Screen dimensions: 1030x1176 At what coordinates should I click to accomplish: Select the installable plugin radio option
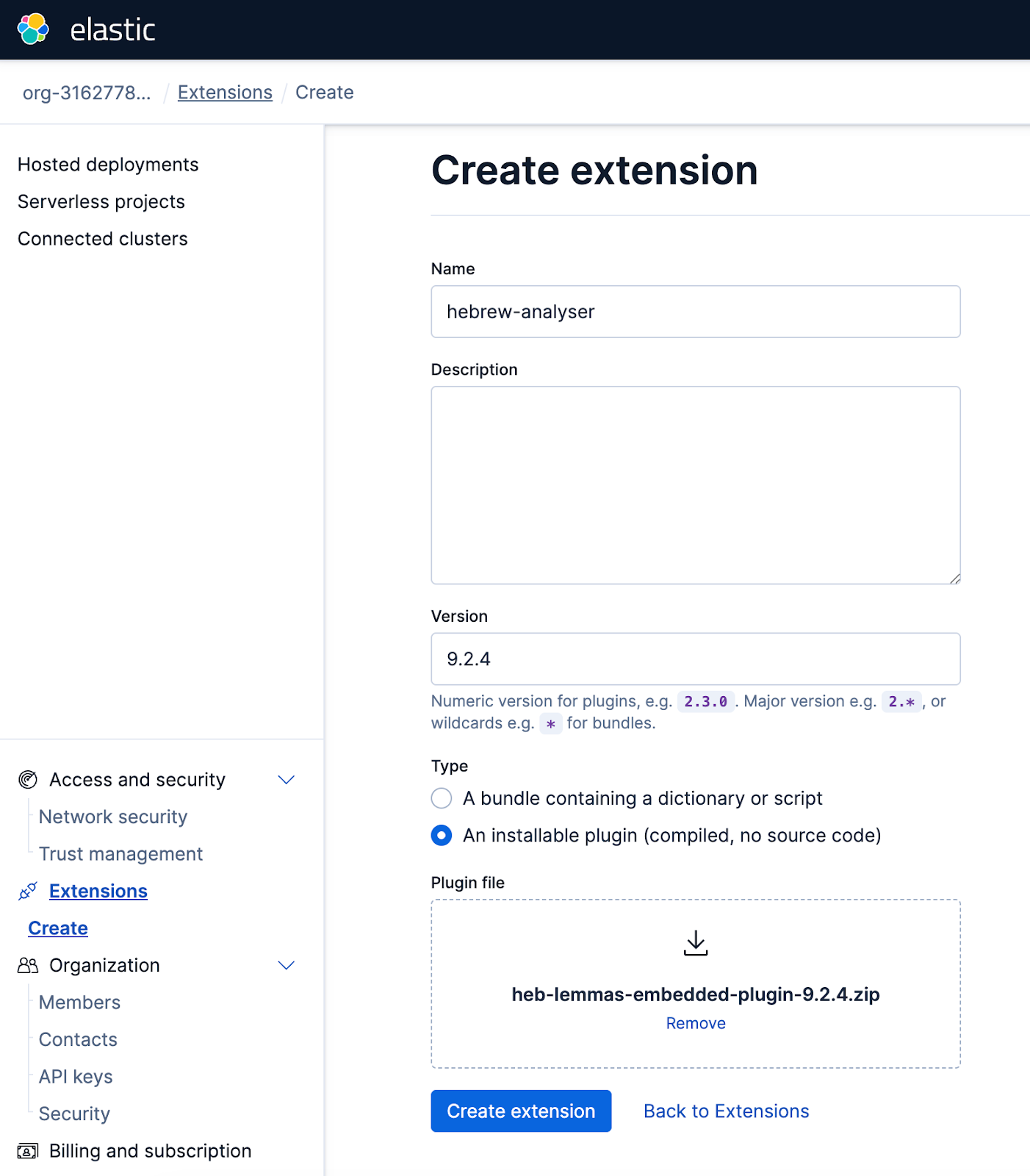point(442,836)
